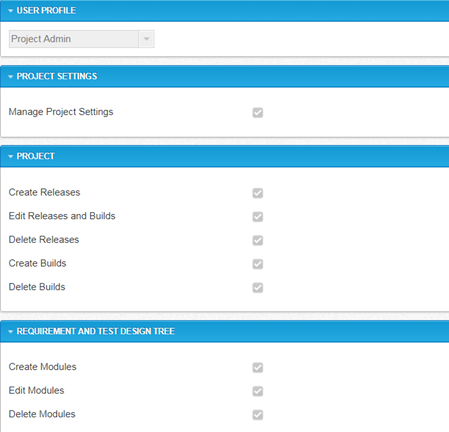This screenshot has width=449, height=432.
Task: Toggle Create Releases checkbox
Action: 258,193
